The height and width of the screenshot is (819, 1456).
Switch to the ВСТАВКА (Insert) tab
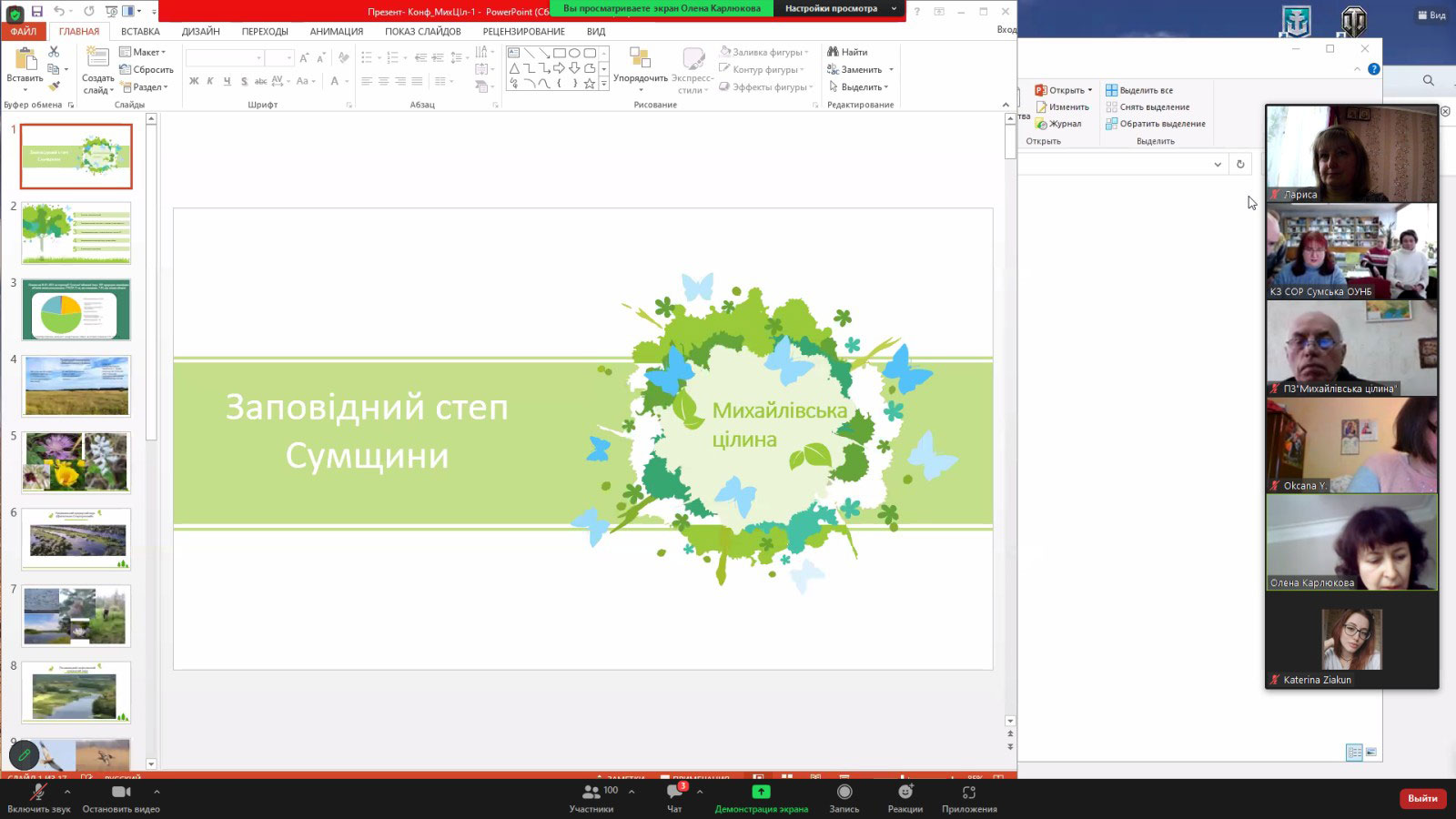click(x=140, y=31)
